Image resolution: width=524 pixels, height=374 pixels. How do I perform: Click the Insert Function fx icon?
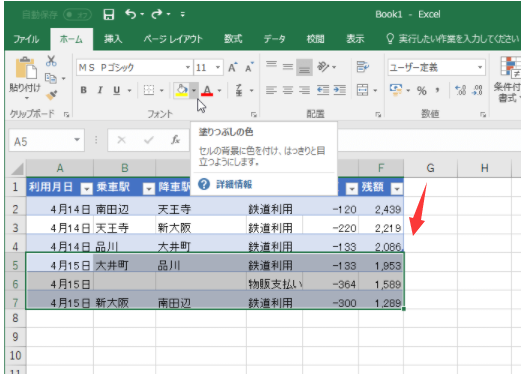click(175, 140)
